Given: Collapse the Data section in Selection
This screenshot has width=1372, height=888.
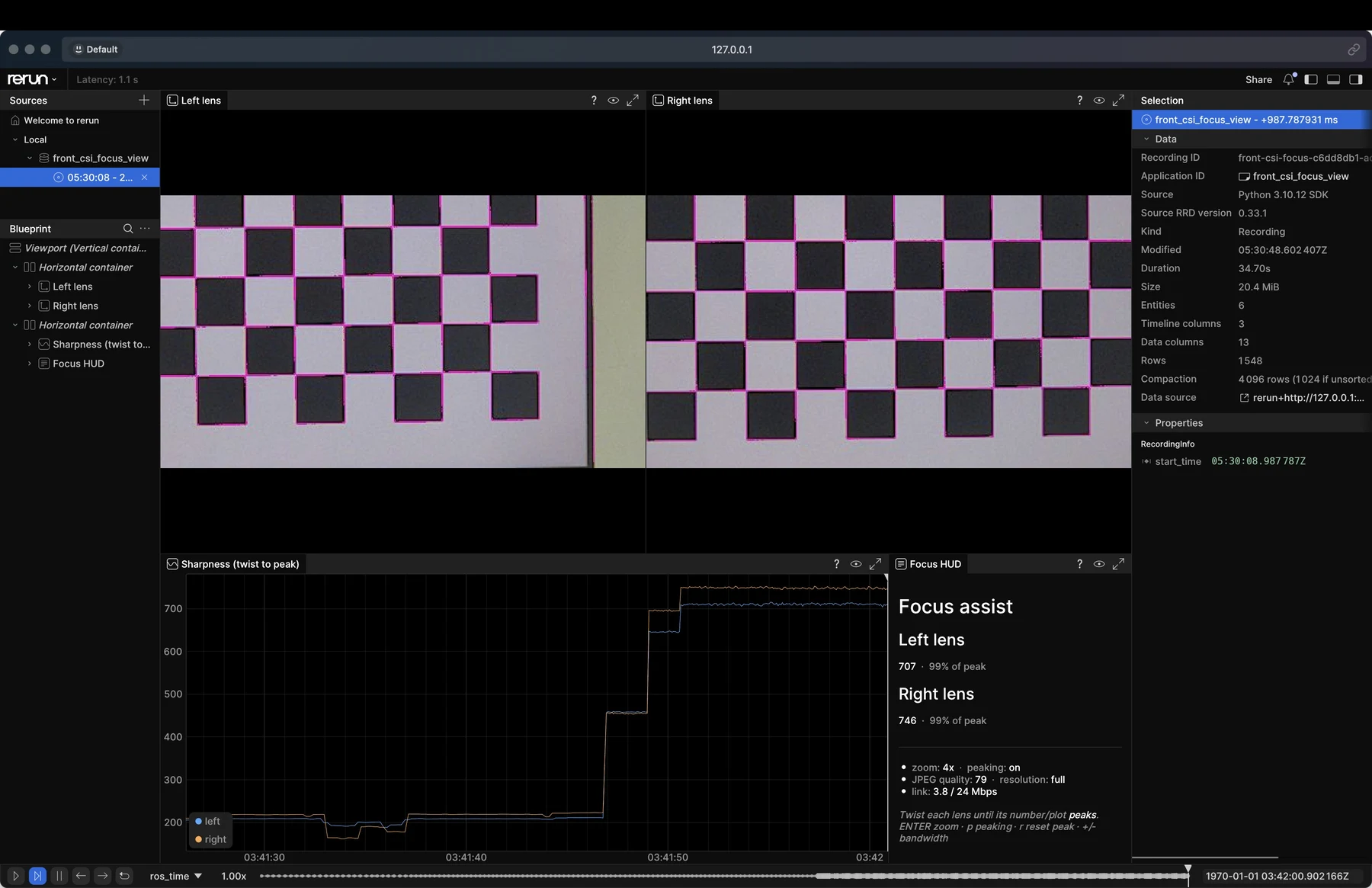Looking at the screenshot, I should pos(1146,139).
